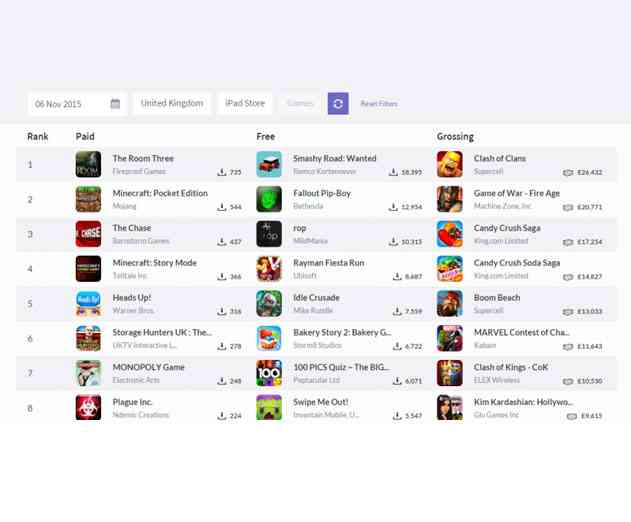
Task: Open Storage Hunters UK app icon
Action: [x=88, y=338]
